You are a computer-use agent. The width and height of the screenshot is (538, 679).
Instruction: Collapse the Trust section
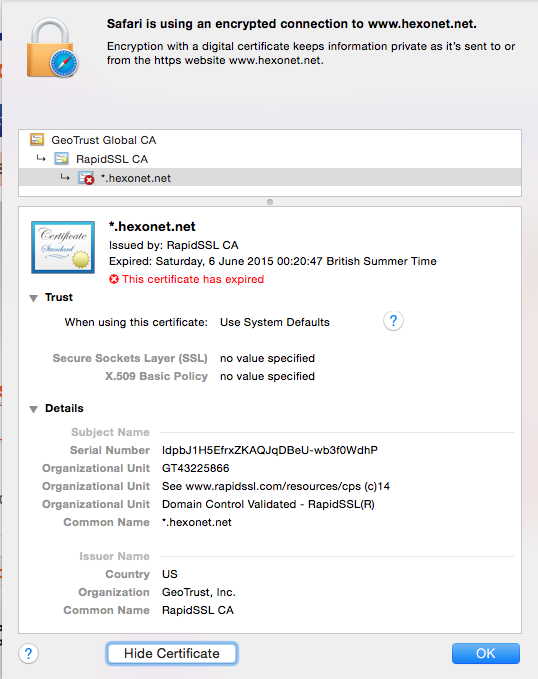(33, 298)
